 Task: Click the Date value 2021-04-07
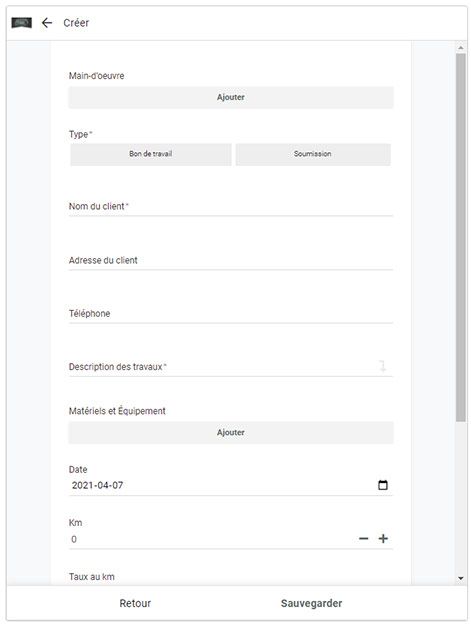[97, 485]
